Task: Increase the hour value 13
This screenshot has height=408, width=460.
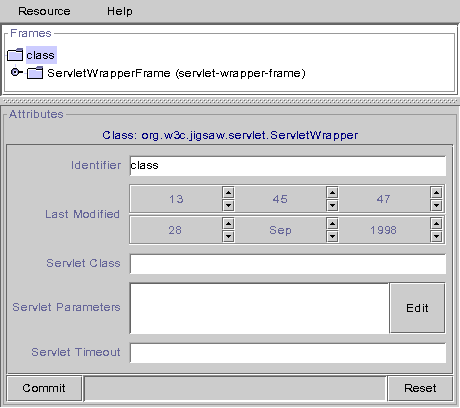Action: click(x=228, y=192)
